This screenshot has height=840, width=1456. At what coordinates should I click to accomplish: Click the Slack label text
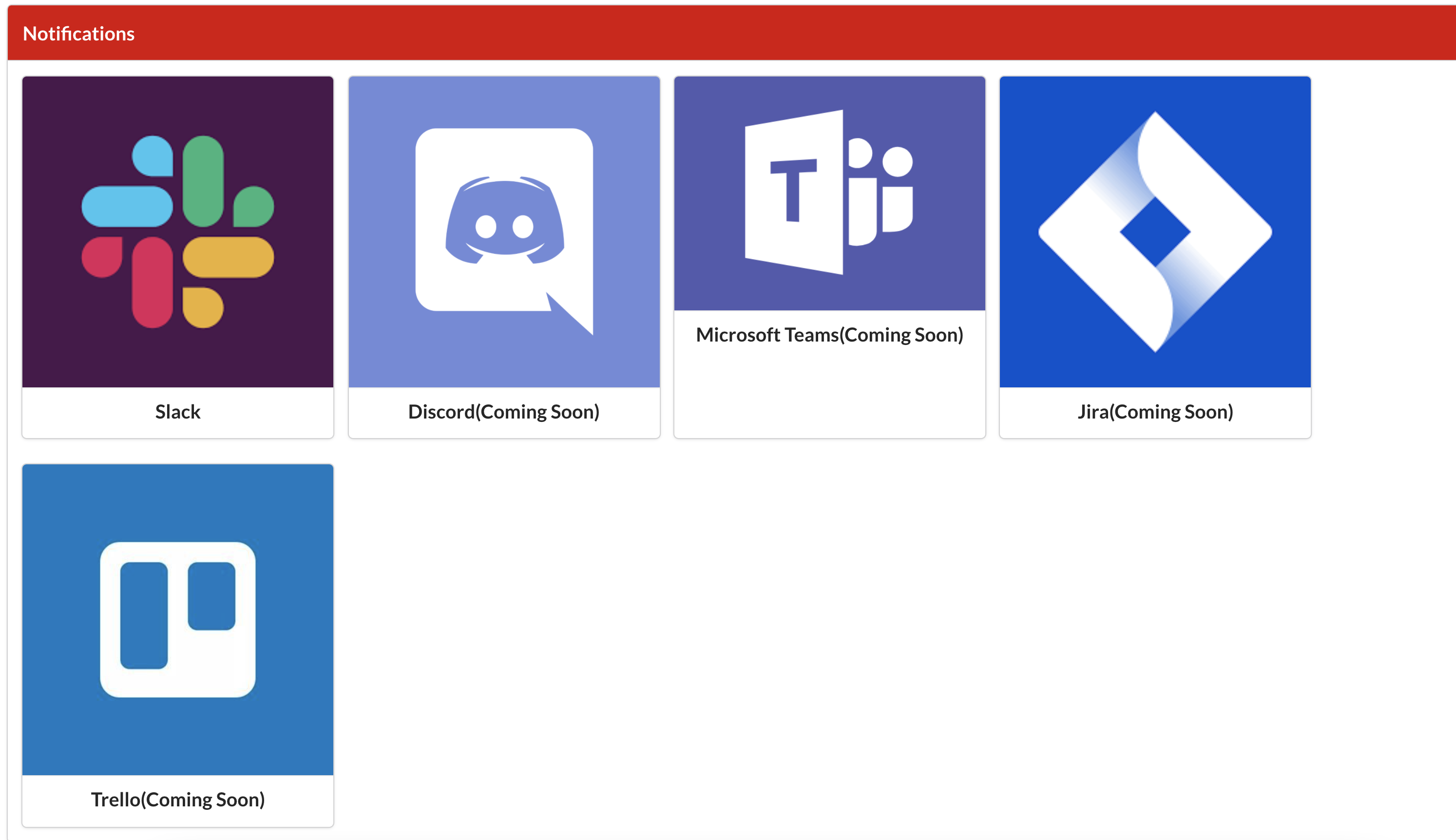pyautogui.click(x=177, y=411)
